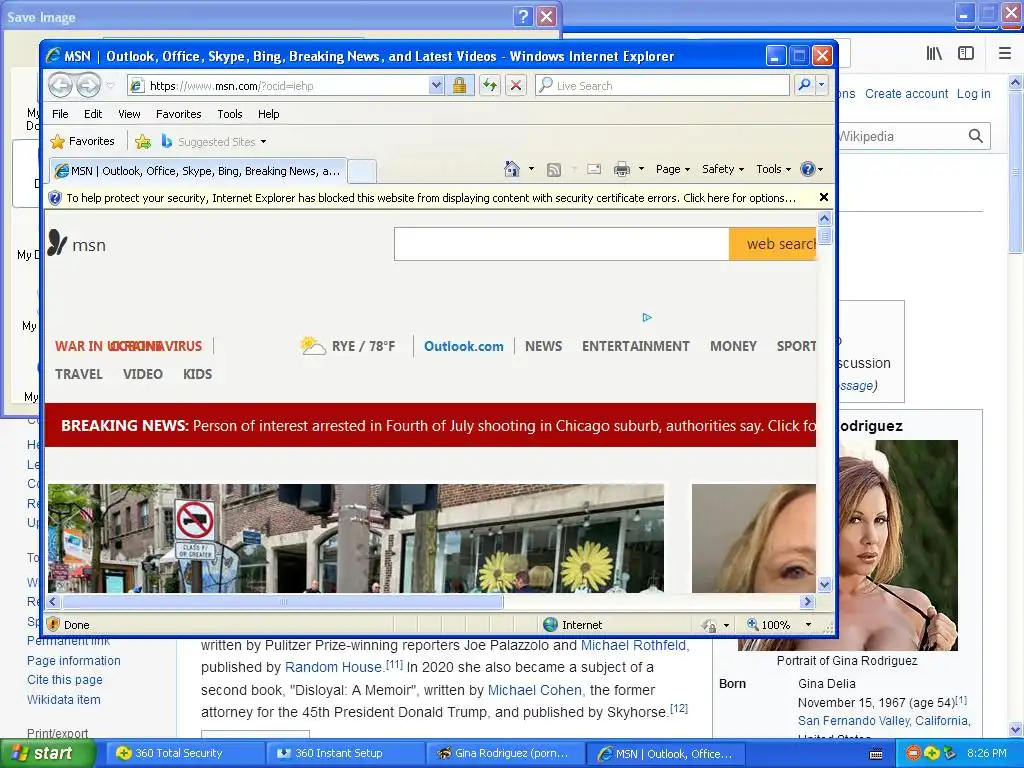Open the Home button dropdown arrow
Image resolution: width=1024 pixels, height=768 pixels.
[532, 169]
